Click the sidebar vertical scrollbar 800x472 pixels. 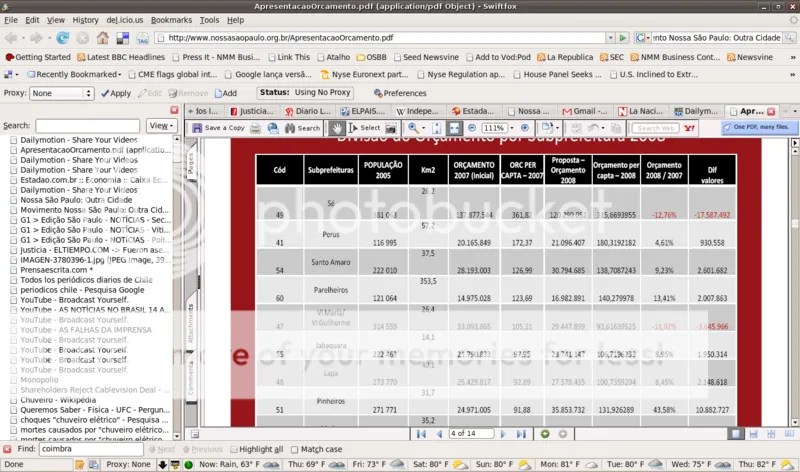(x=177, y=287)
